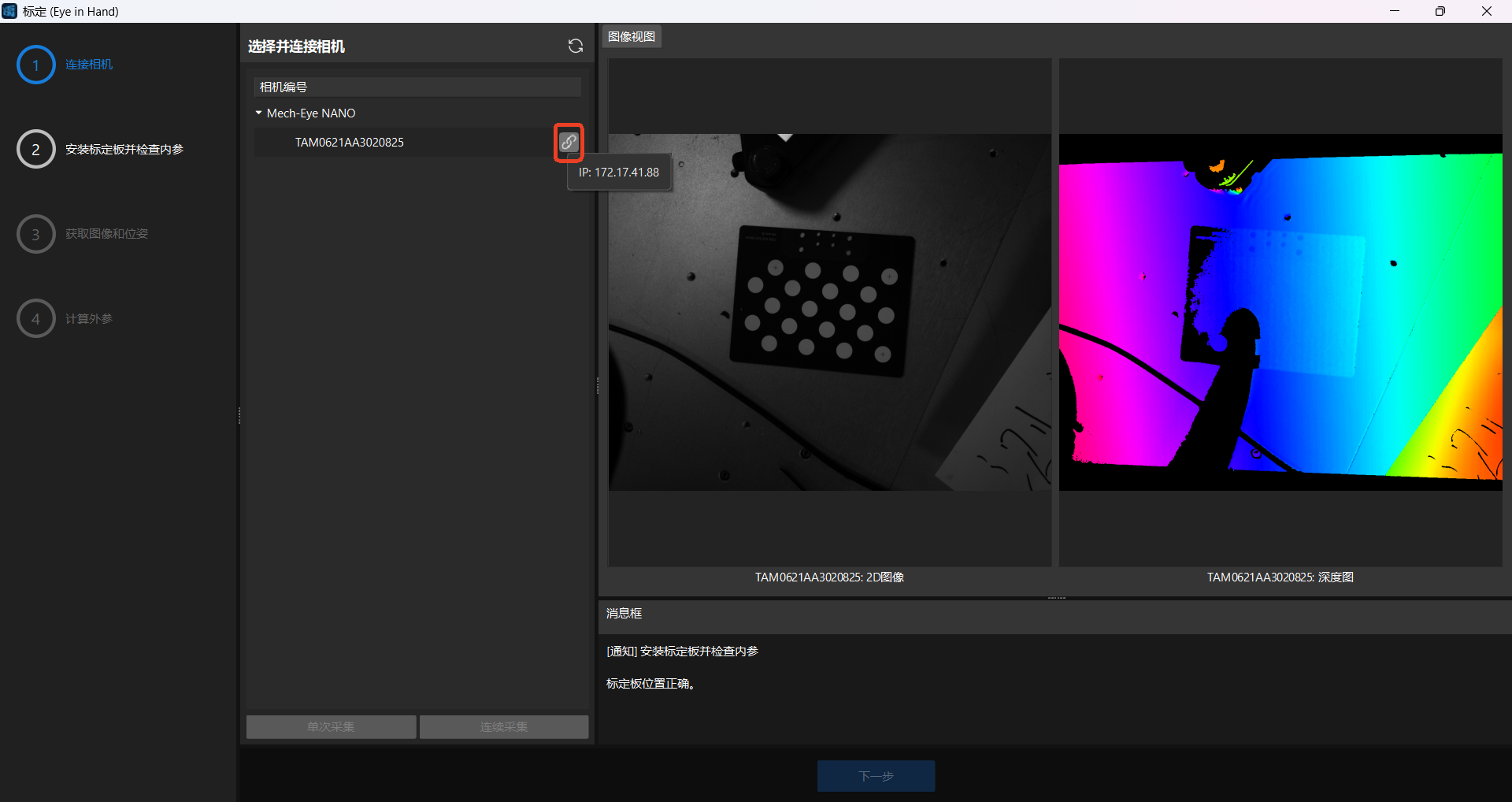Click step 4 circle icon
The width and height of the screenshot is (1512, 802).
[35, 319]
